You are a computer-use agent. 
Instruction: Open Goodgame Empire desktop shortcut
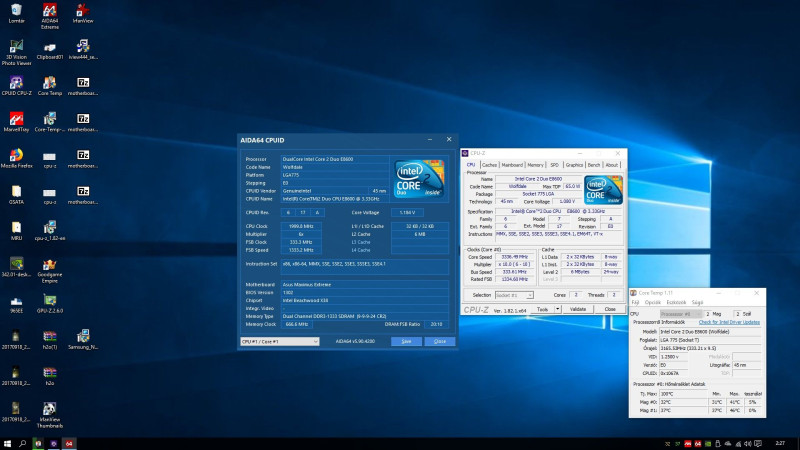pos(49,270)
